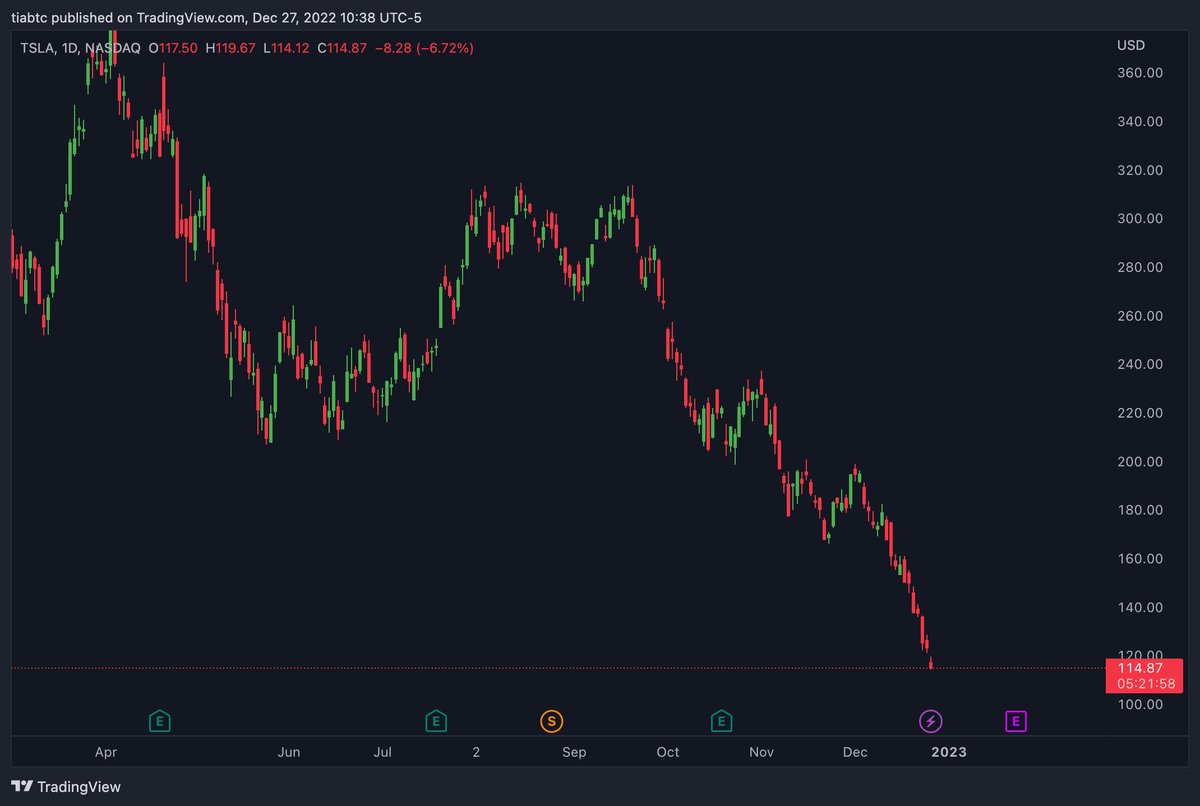
Task: Click the 260.00 price axis label
Action: click(1141, 316)
